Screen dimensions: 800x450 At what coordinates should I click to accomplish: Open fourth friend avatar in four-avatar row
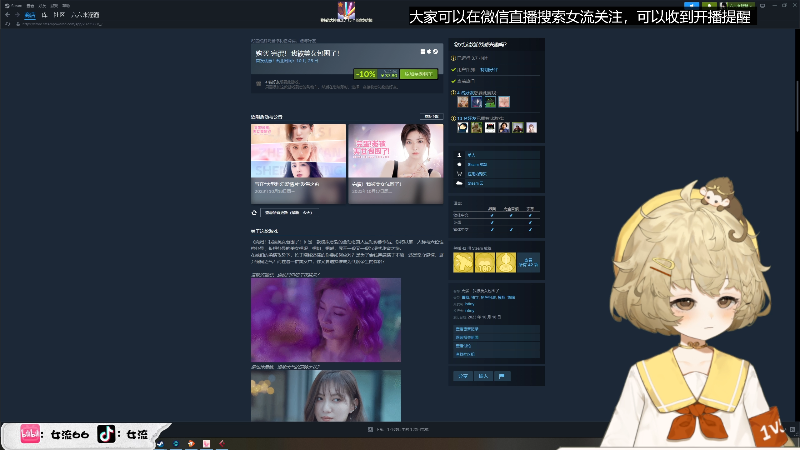click(x=504, y=102)
